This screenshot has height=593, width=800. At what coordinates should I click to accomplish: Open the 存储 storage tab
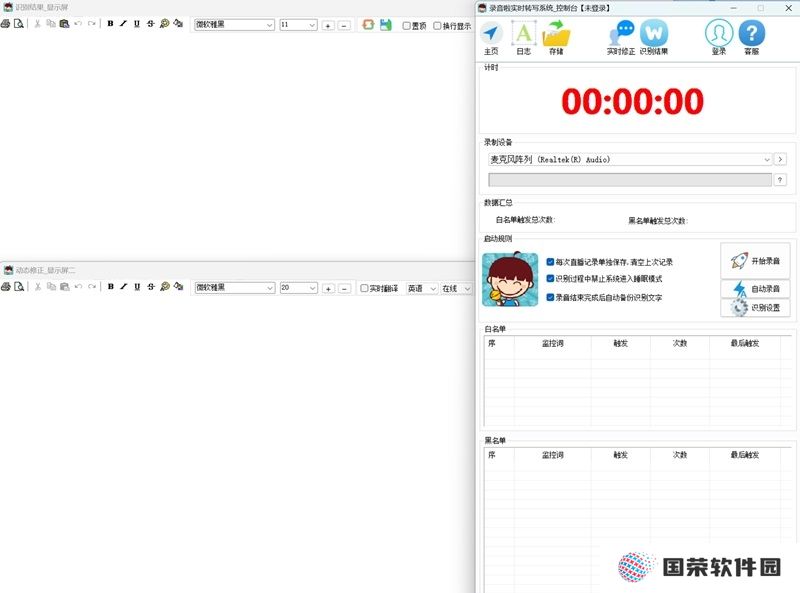556,38
